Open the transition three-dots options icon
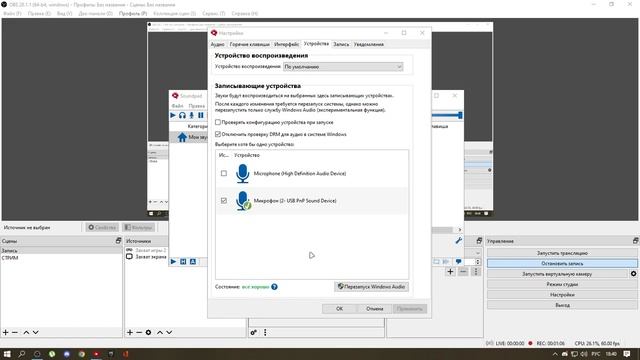This screenshot has width=640, height=360. pyautogui.click(x=476, y=271)
